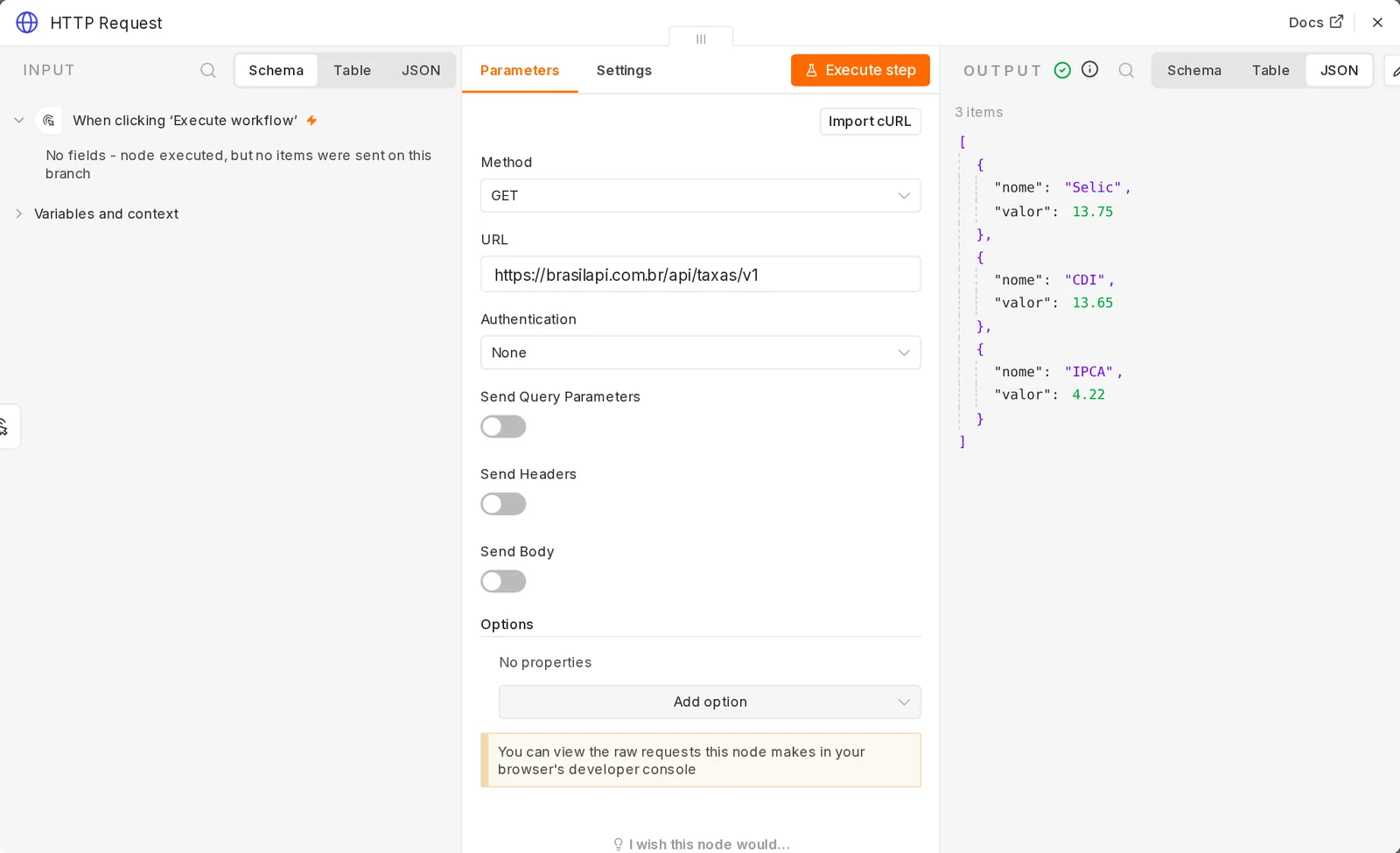
Task: Click the '3 items' output label
Action: pos(979,112)
